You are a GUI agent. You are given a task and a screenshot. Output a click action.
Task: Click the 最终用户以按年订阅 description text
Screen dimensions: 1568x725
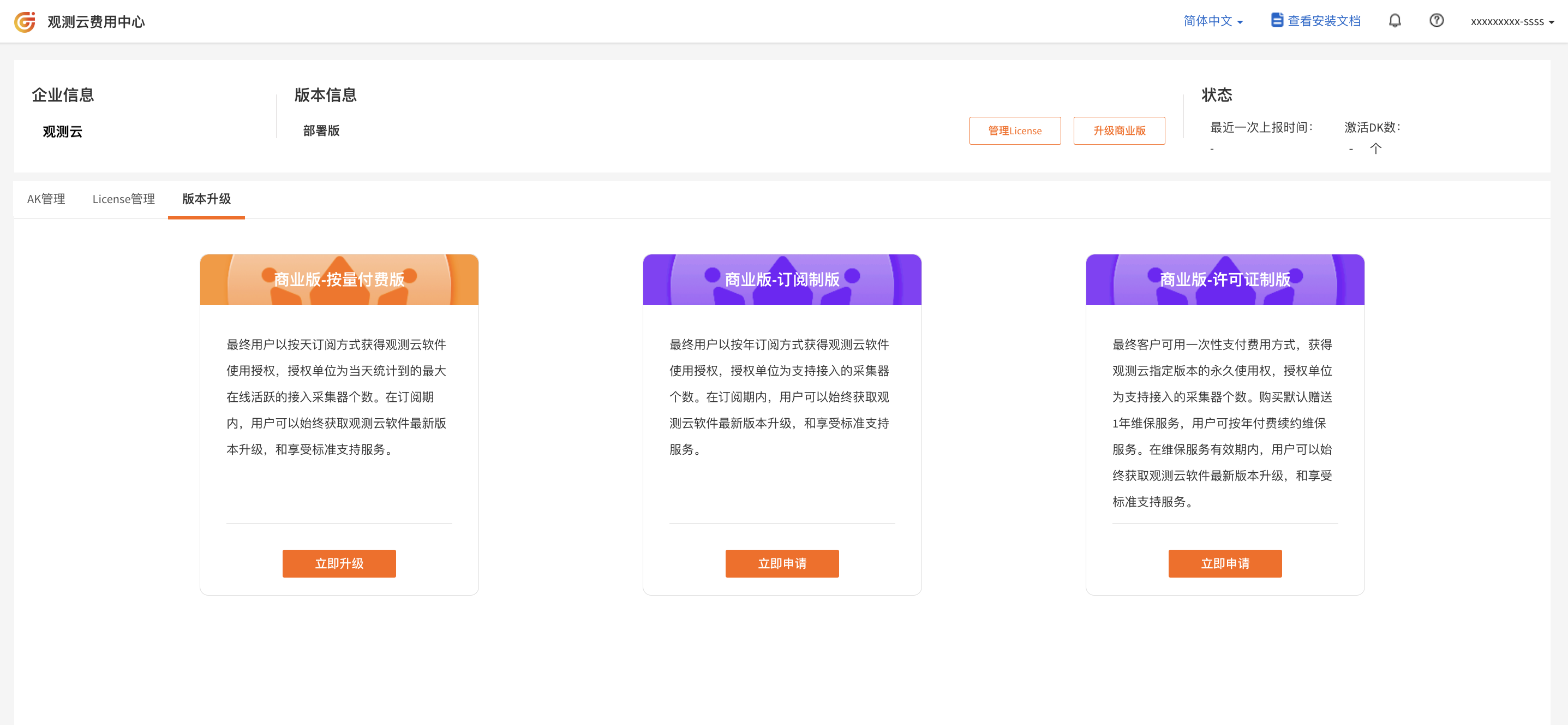tap(779, 396)
